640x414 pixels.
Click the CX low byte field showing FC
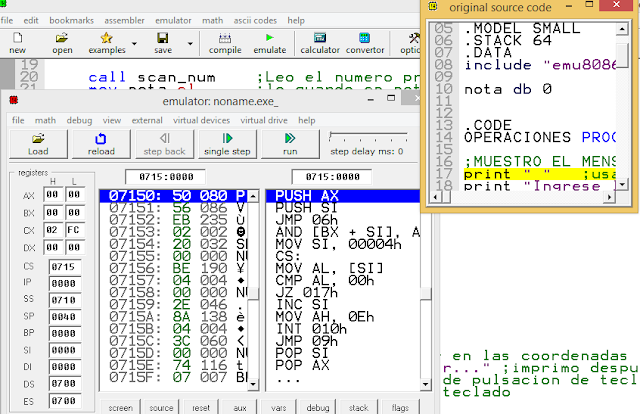[x=74, y=230]
